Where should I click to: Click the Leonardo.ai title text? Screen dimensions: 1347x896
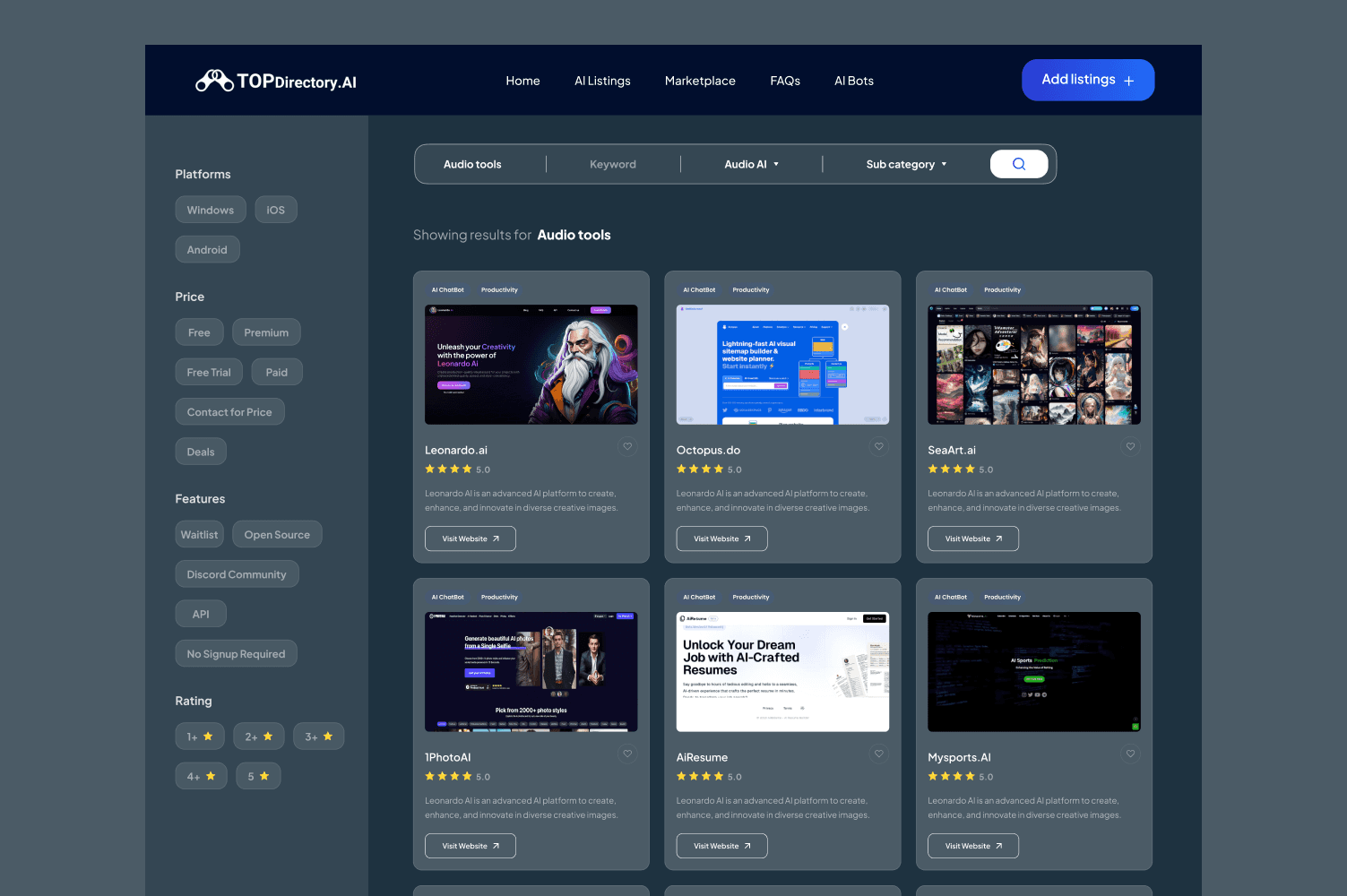pos(456,450)
